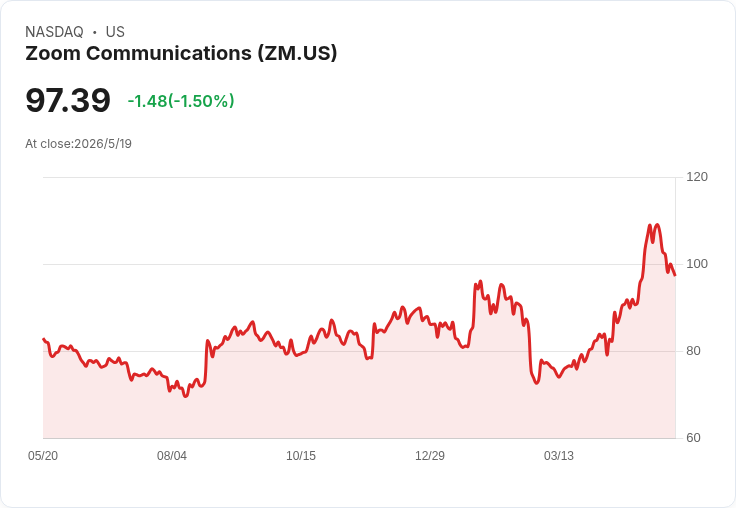Image resolution: width=736 pixels, height=508 pixels.
Task: Click the 80 price axis label
Action: (x=693, y=351)
